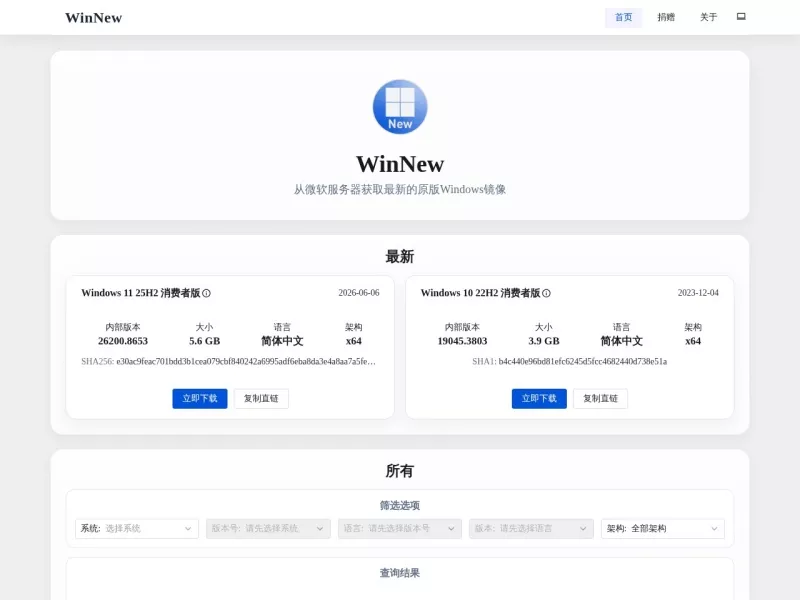Open the 系统 选择系统 dropdown

137,529
